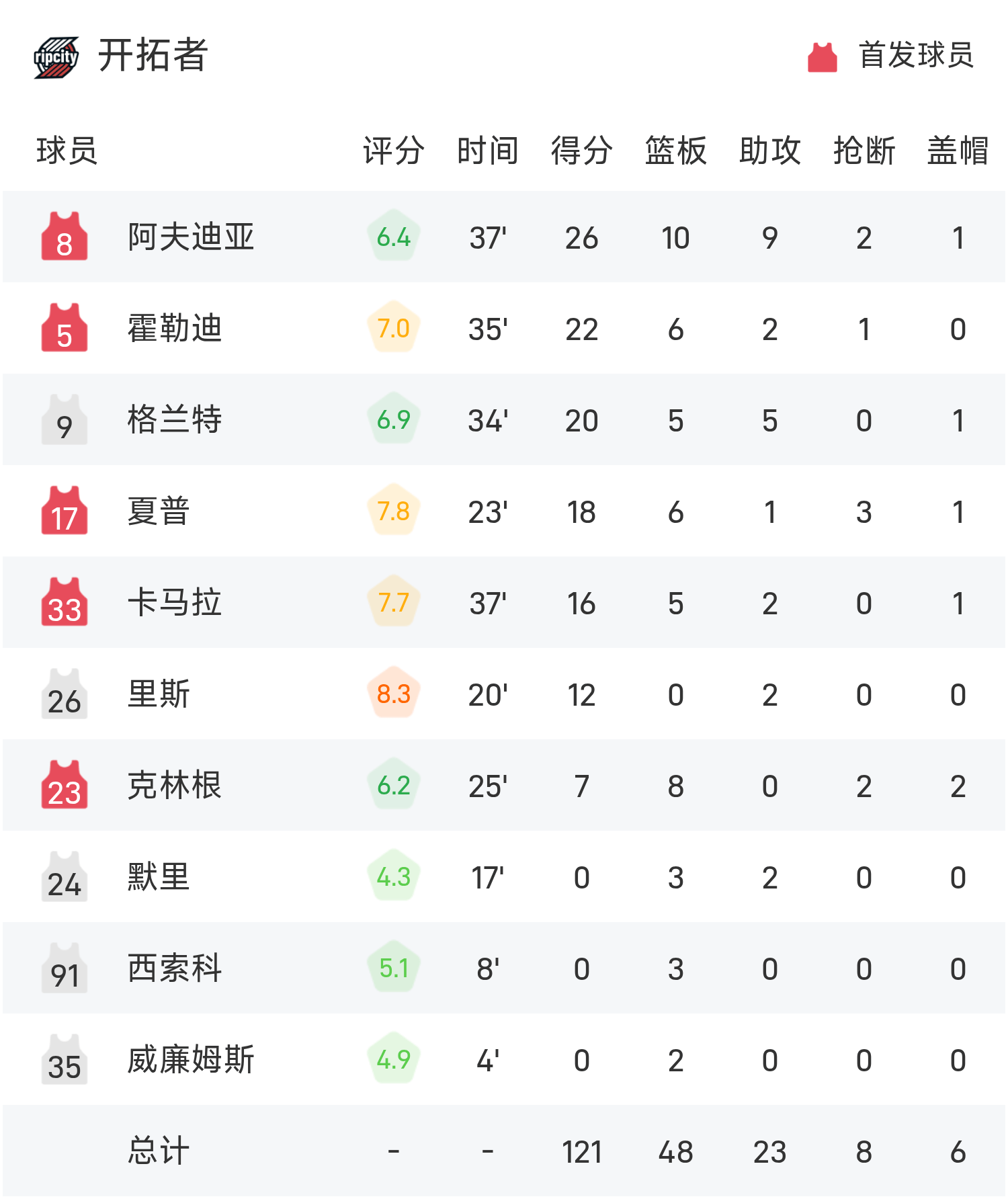
Task: Select the 评分 column header
Action: click(394, 151)
